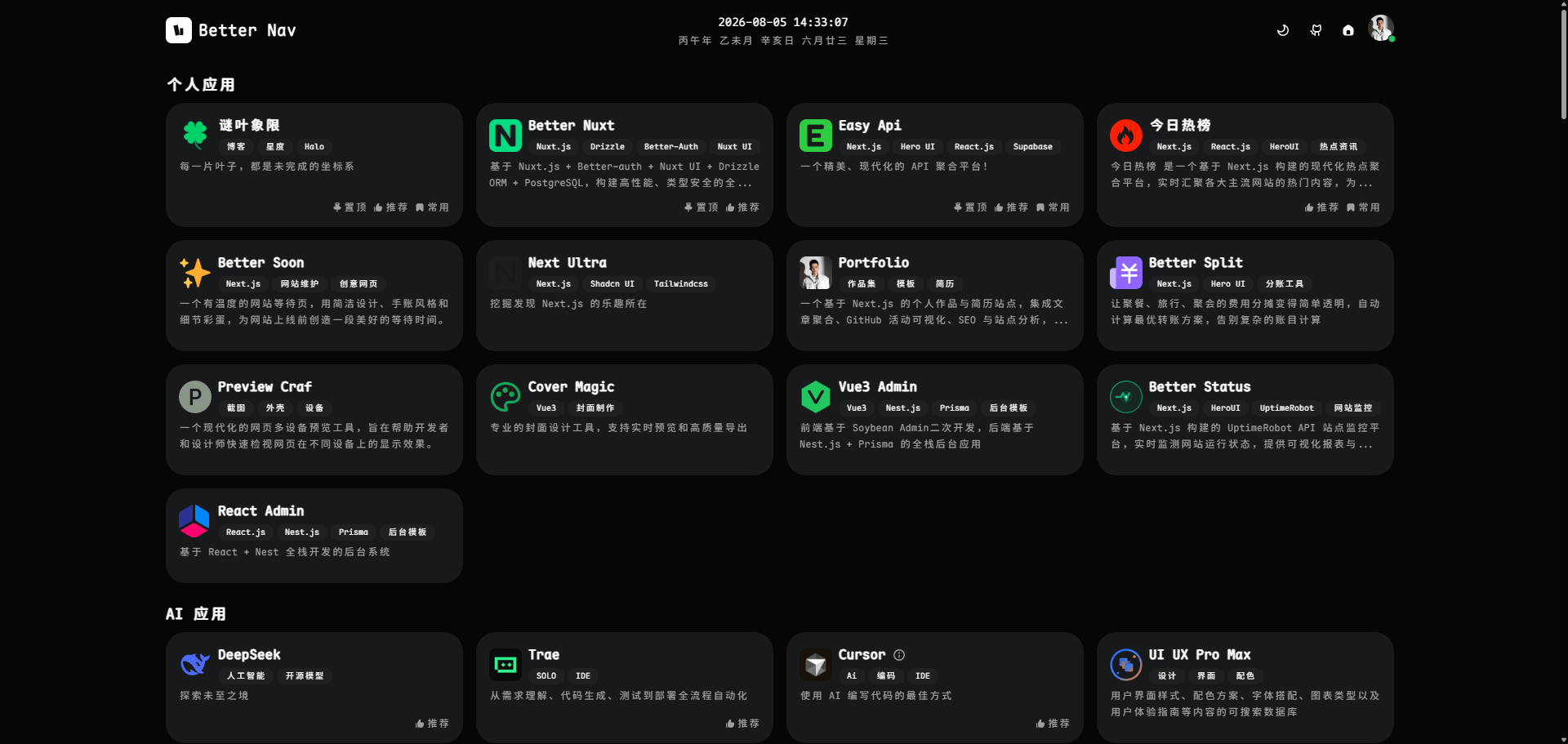Click the Portfolio photo icon
This screenshot has height=744, width=1568.
click(x=816, y=272)
